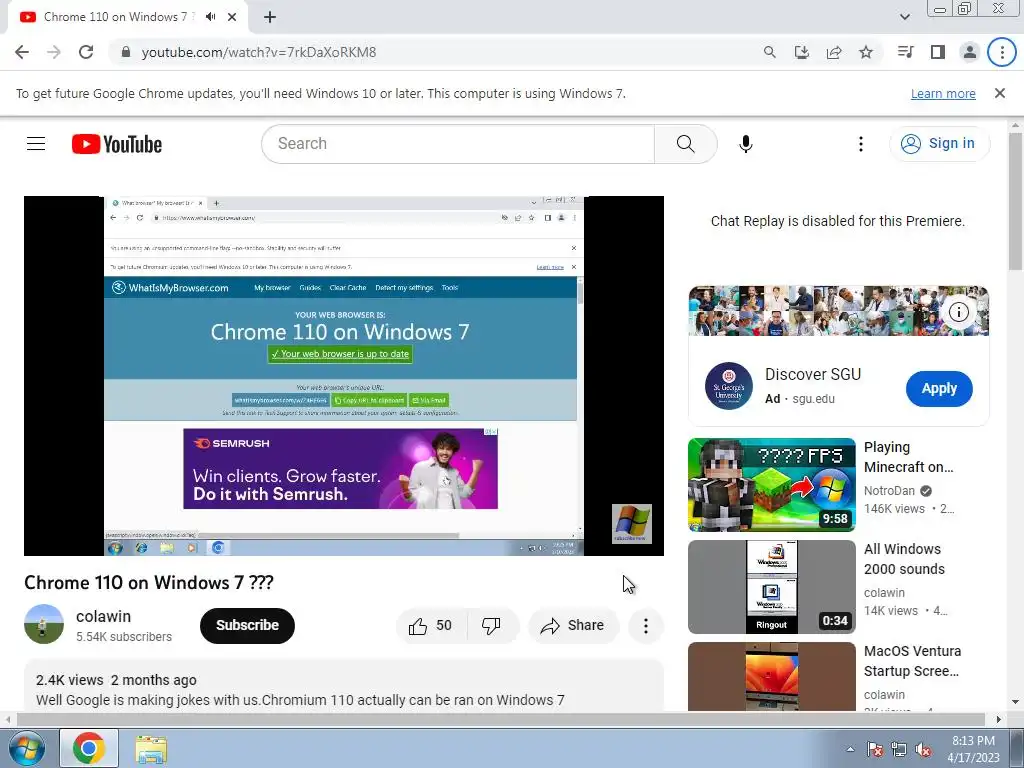Open the colawin channel name link
The height and width of the screenshot is (768, 1024).
(103, 616)
